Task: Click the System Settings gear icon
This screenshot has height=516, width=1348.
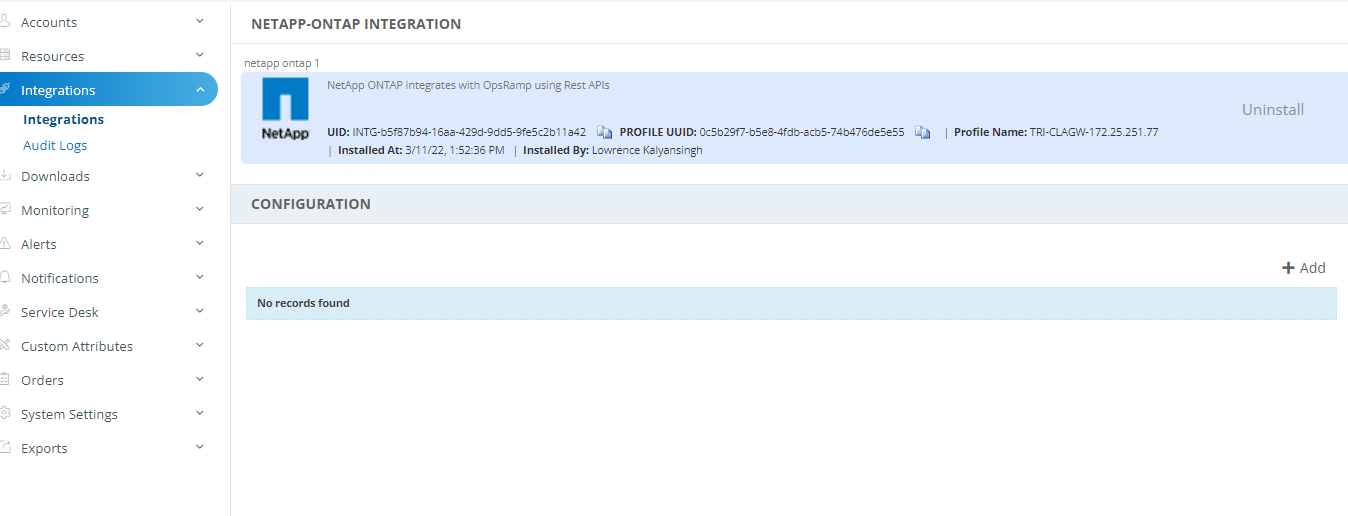Action: tap(5, 414)
